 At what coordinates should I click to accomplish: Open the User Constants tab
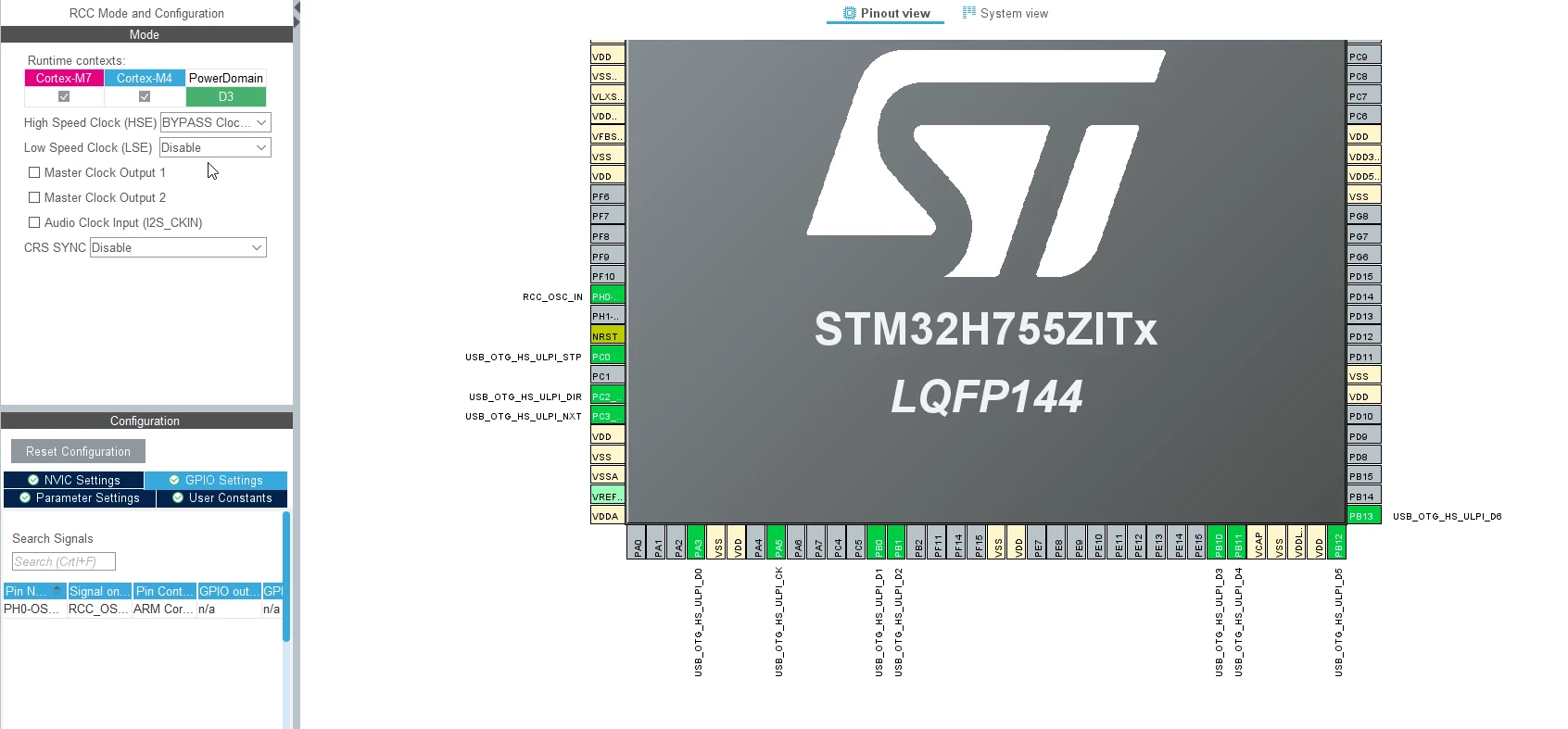(222, 497)
